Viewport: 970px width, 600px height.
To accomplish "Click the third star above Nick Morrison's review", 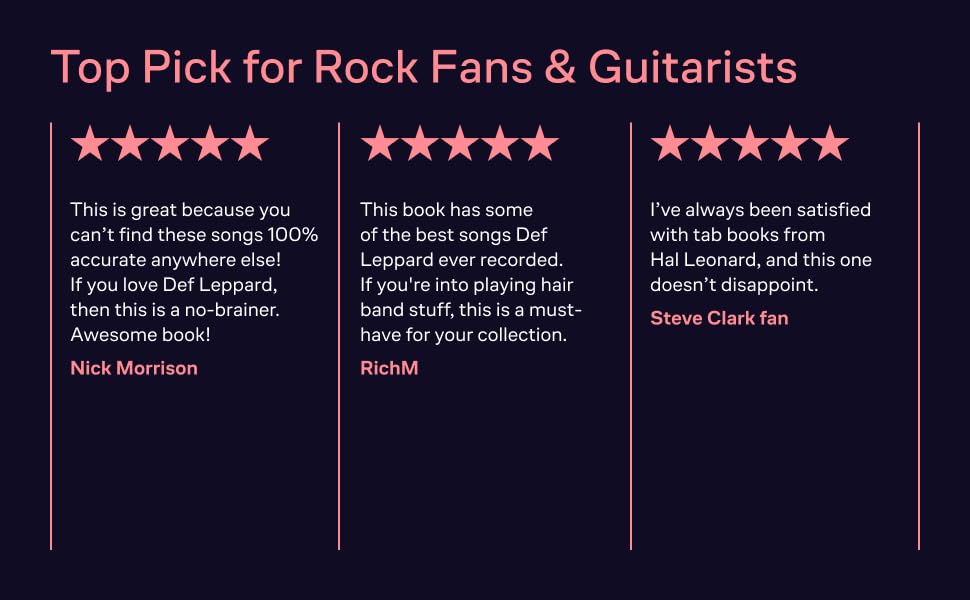I will click(170, 144).
